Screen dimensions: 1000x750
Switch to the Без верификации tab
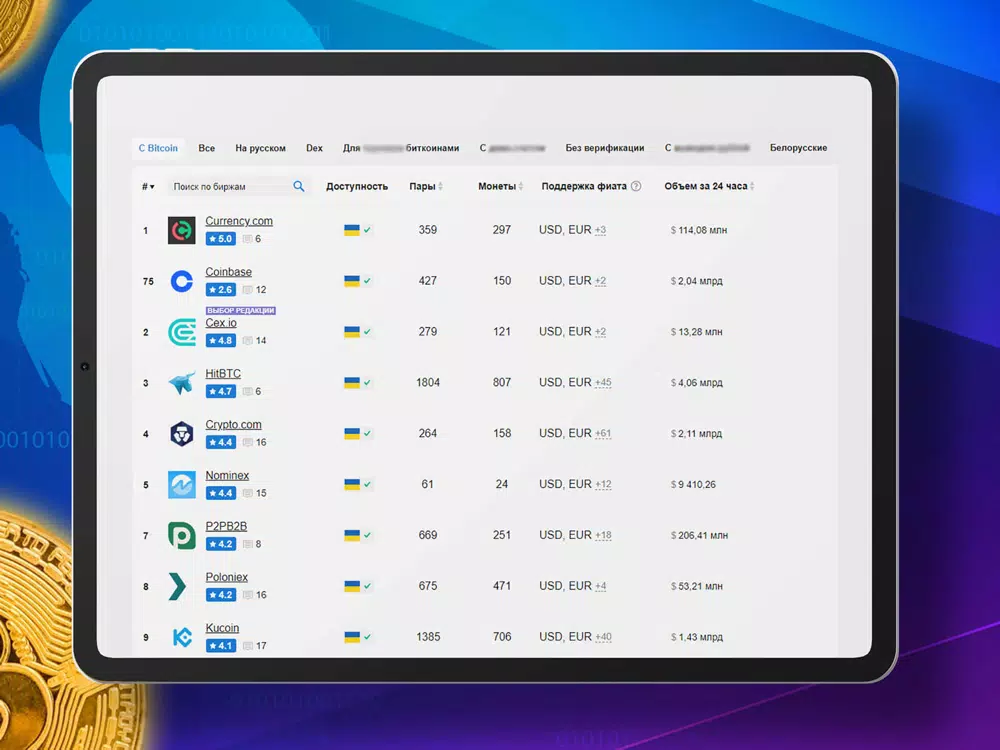click(x=605, y=148)
